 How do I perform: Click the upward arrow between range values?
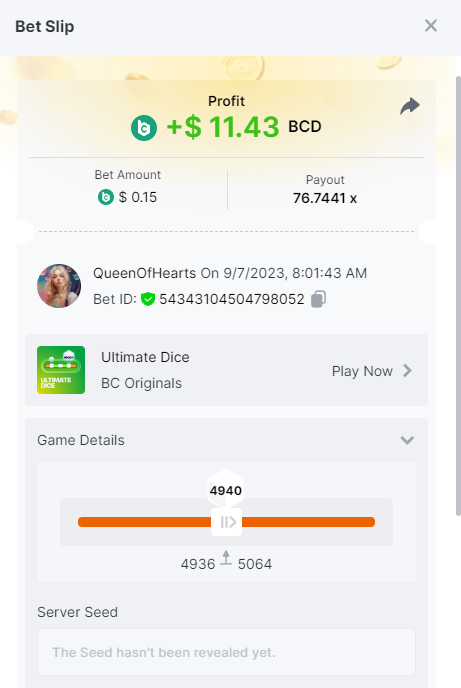pyautogui.click(x=226, y=558)
